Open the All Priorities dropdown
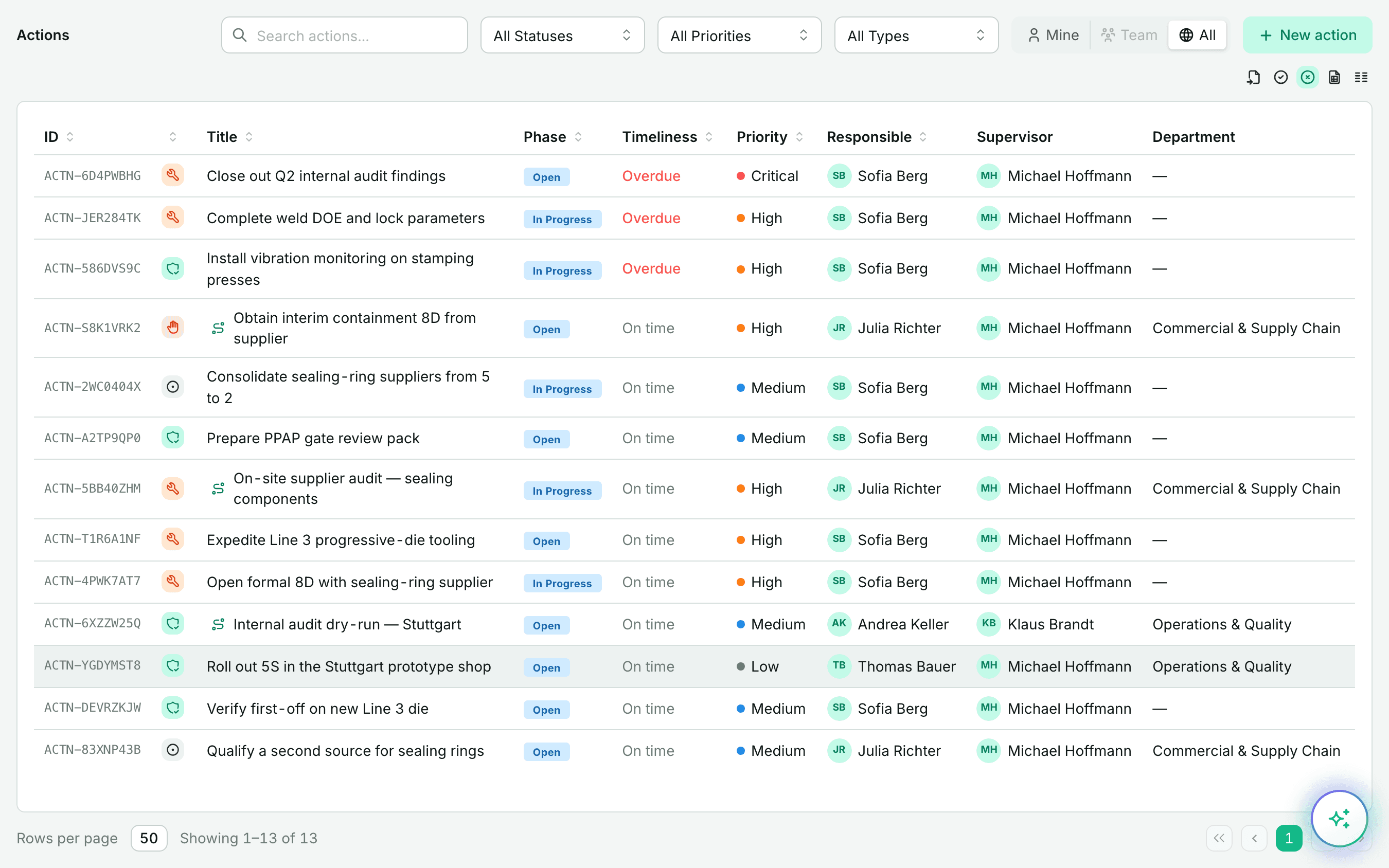Image resolution: width=1389 pixels, height=868 pixels. tap(739, 35)
